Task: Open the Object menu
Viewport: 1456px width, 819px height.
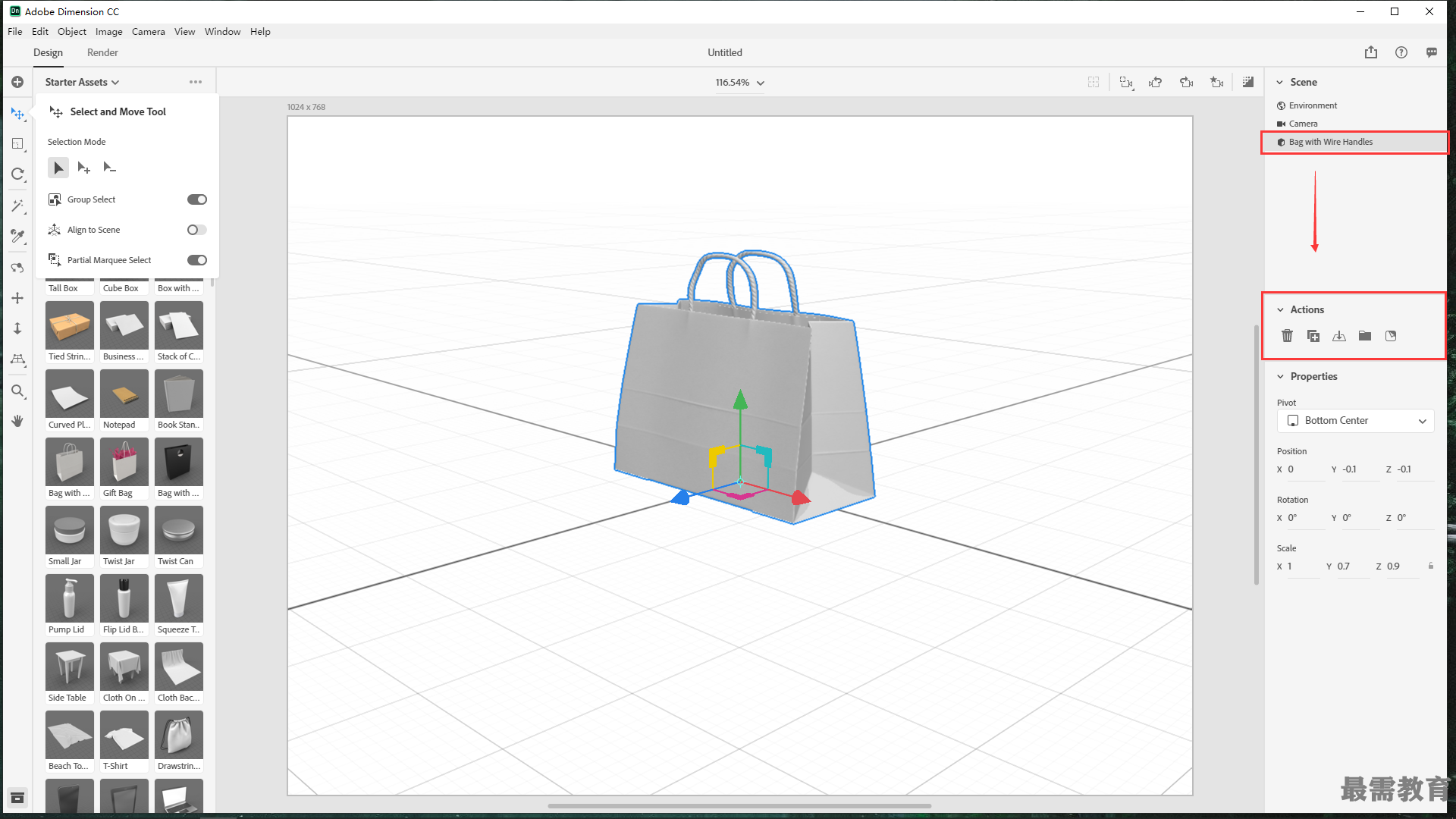Action: point(72,31)
